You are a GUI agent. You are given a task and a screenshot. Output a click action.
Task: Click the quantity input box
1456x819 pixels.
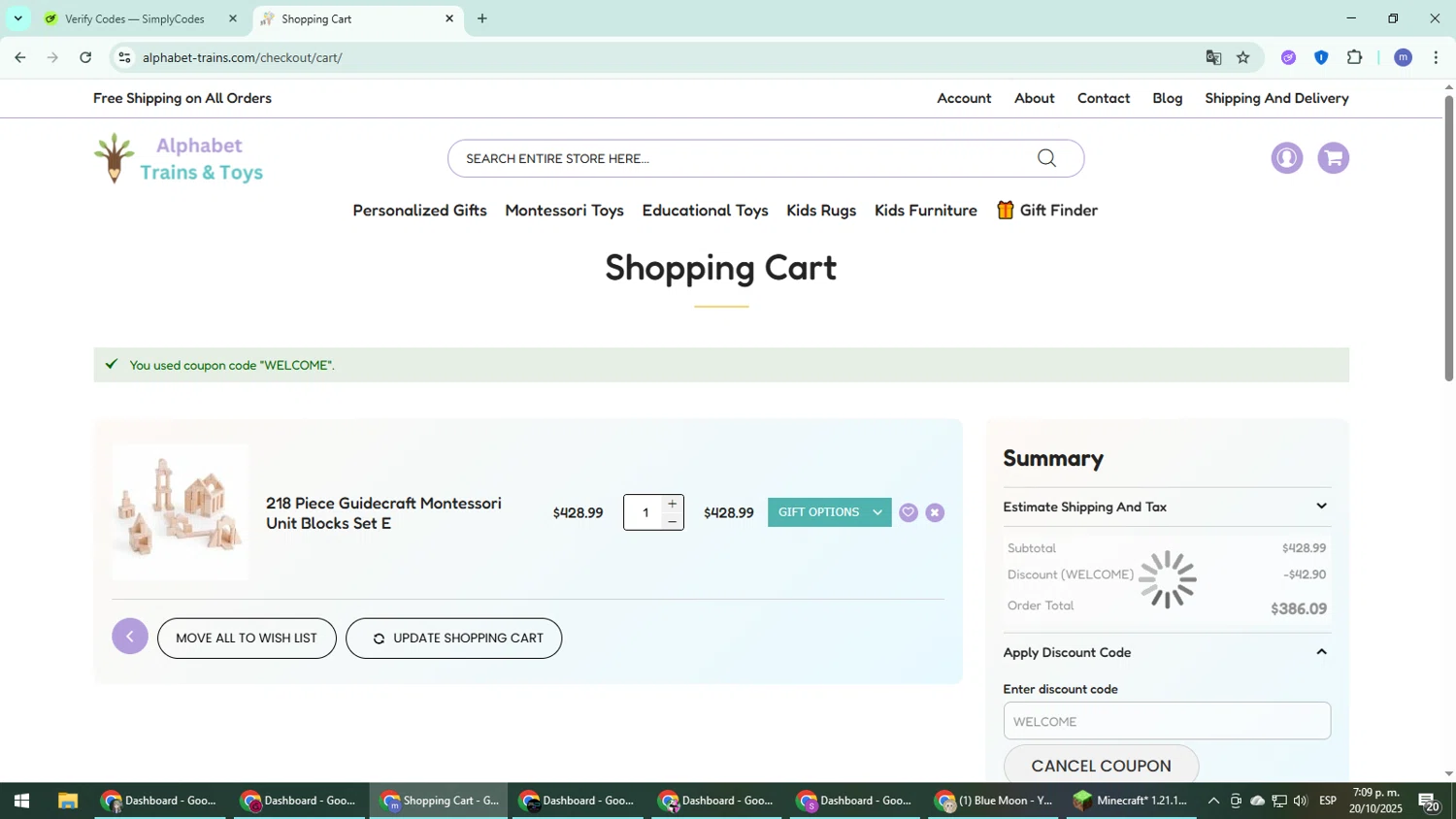coord(645,512)
